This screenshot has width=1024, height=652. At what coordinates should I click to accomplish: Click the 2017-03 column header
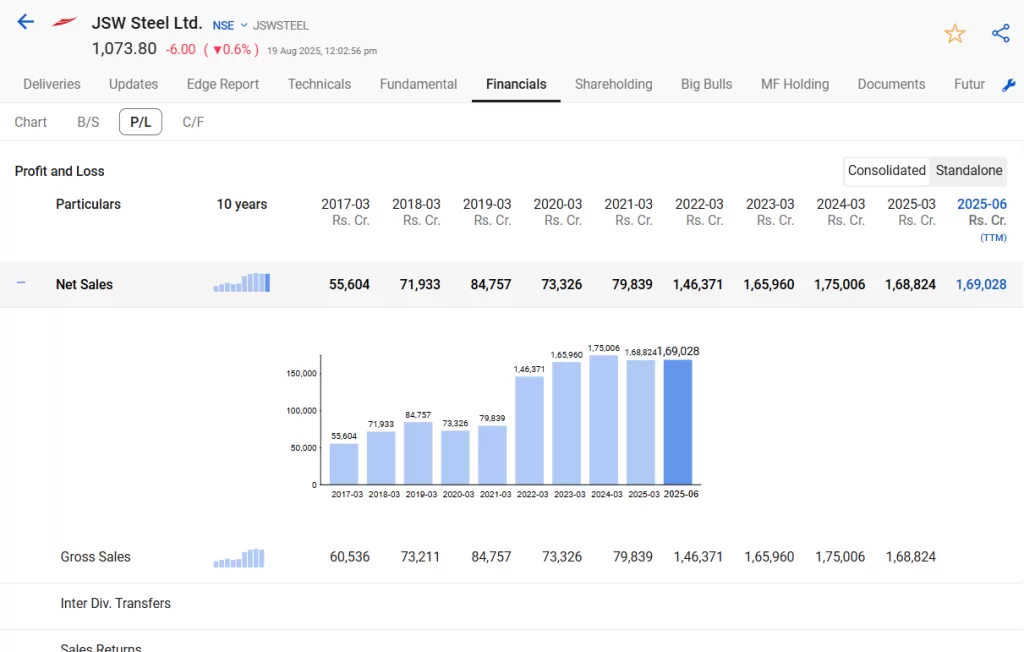pos(345,212)
